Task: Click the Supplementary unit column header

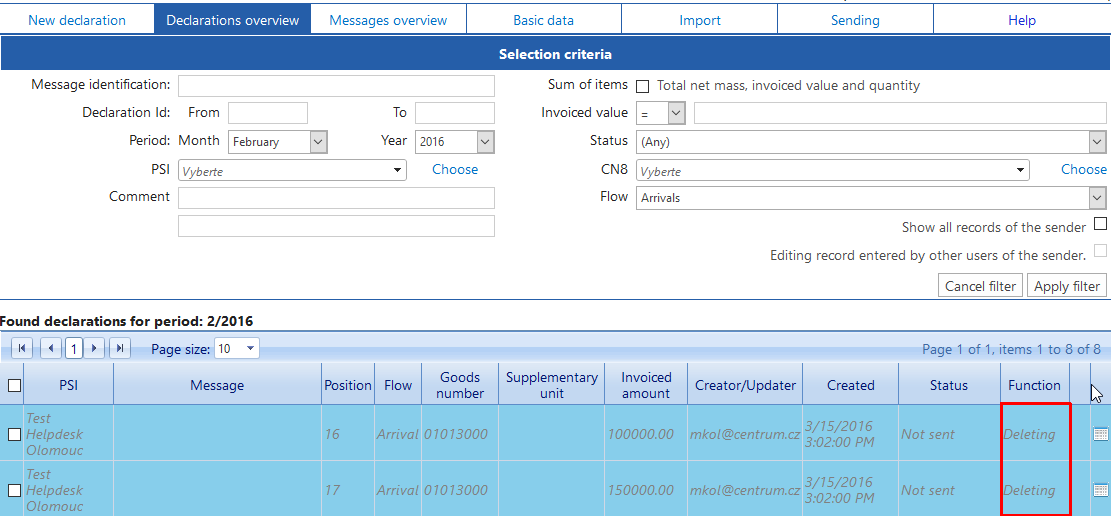Action: click(552, 386)
